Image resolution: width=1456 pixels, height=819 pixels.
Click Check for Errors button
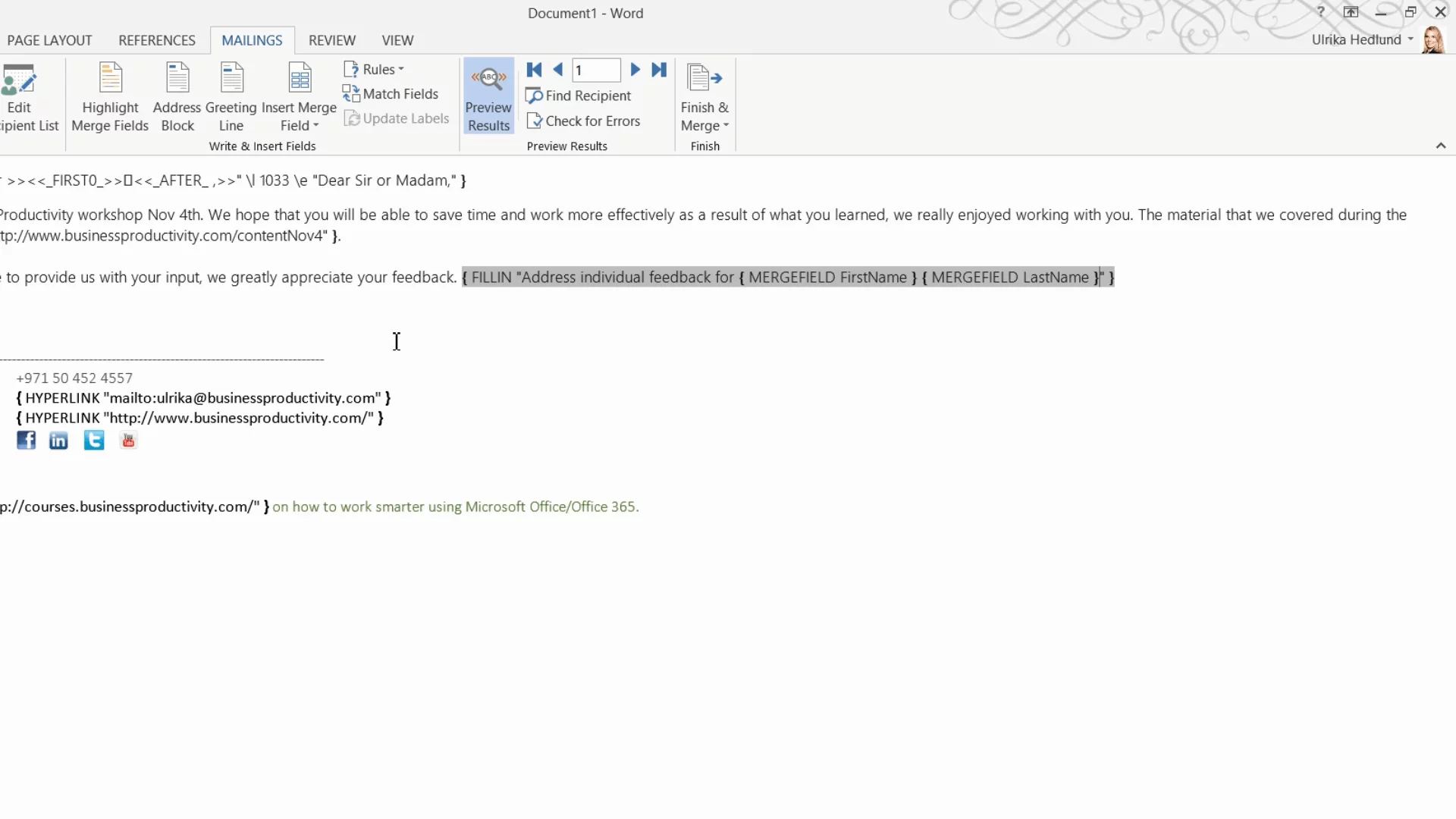(583, 121)
